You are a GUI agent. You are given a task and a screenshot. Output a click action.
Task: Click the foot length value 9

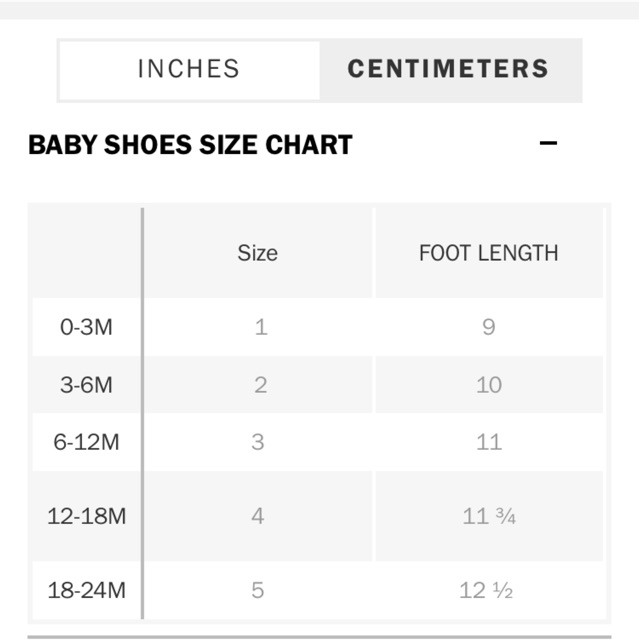[488, 327]
